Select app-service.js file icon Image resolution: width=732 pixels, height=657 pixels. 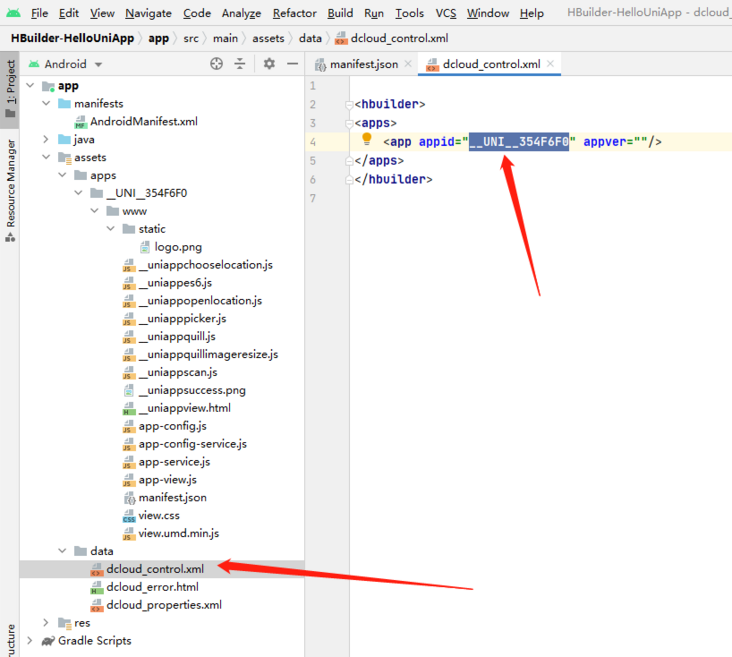tap(129, 462)
